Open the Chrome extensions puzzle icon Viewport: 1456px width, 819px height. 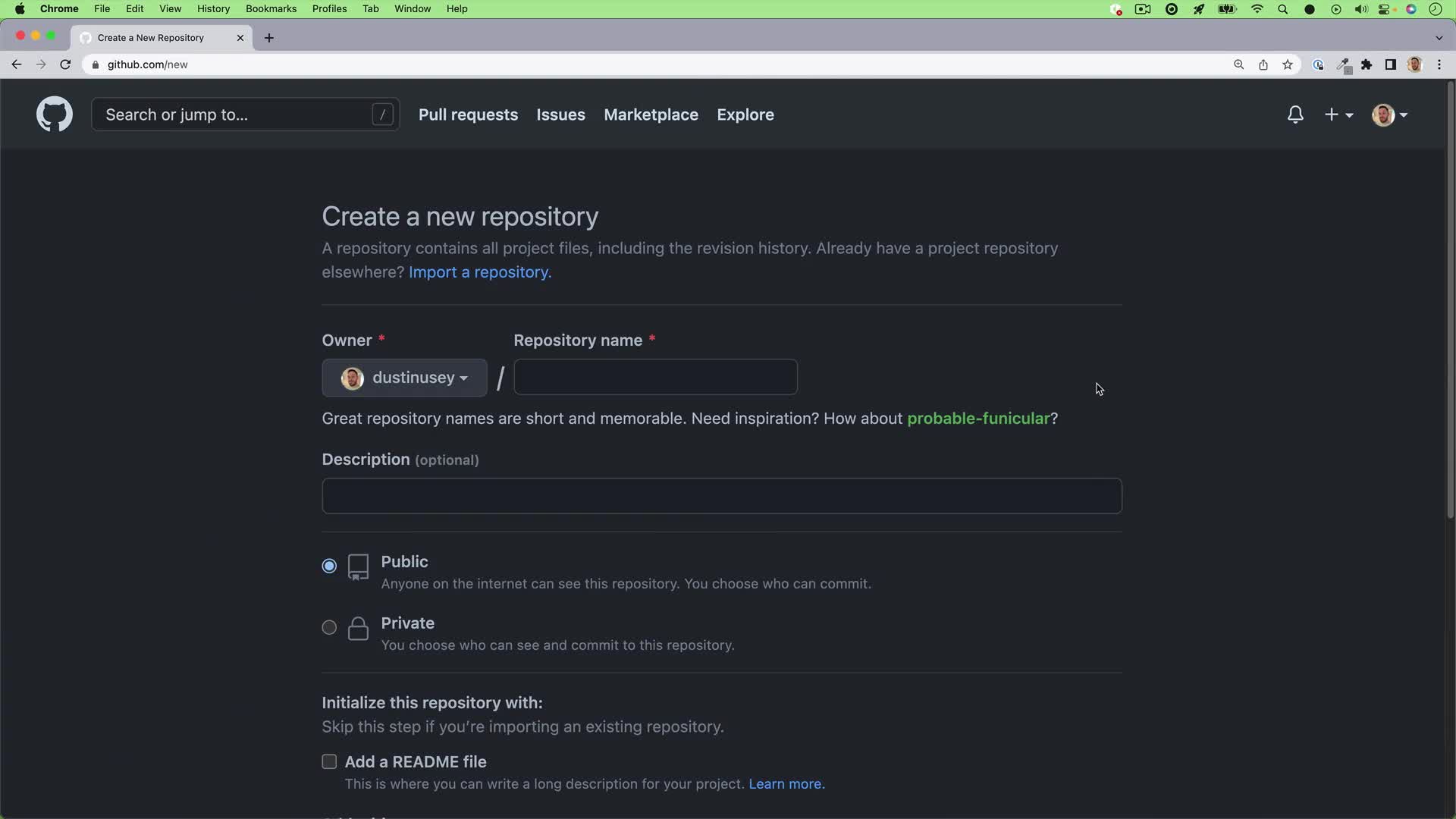[x=1367, y=64]
